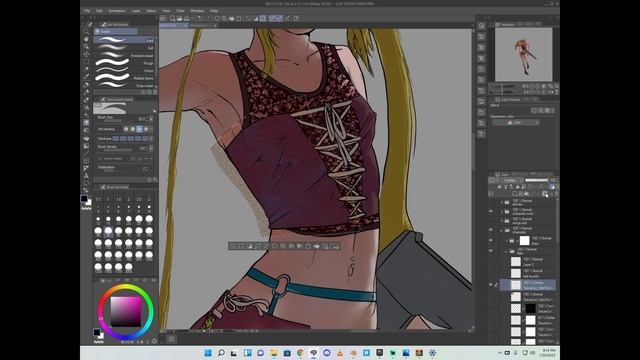Select the Eyedropper tool

[x=86, y=77]
